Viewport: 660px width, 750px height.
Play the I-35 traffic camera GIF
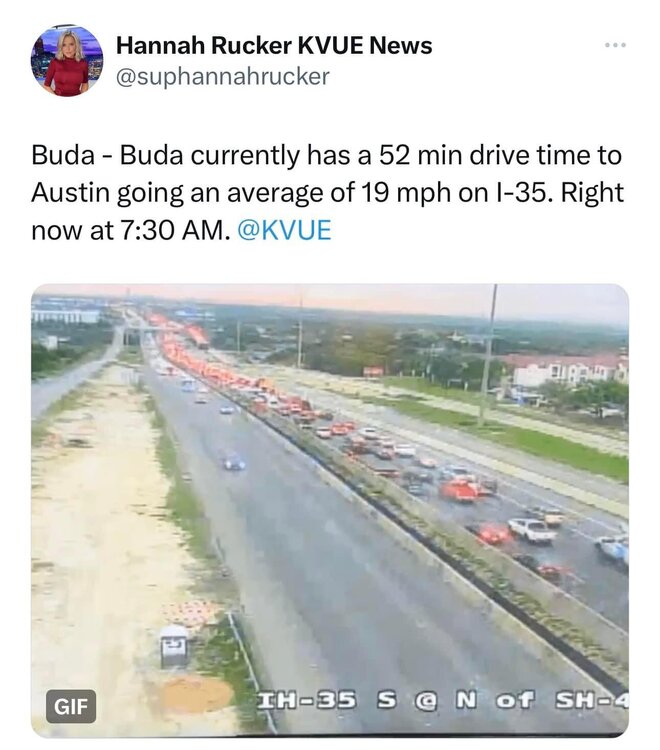[x=330, y=510]
